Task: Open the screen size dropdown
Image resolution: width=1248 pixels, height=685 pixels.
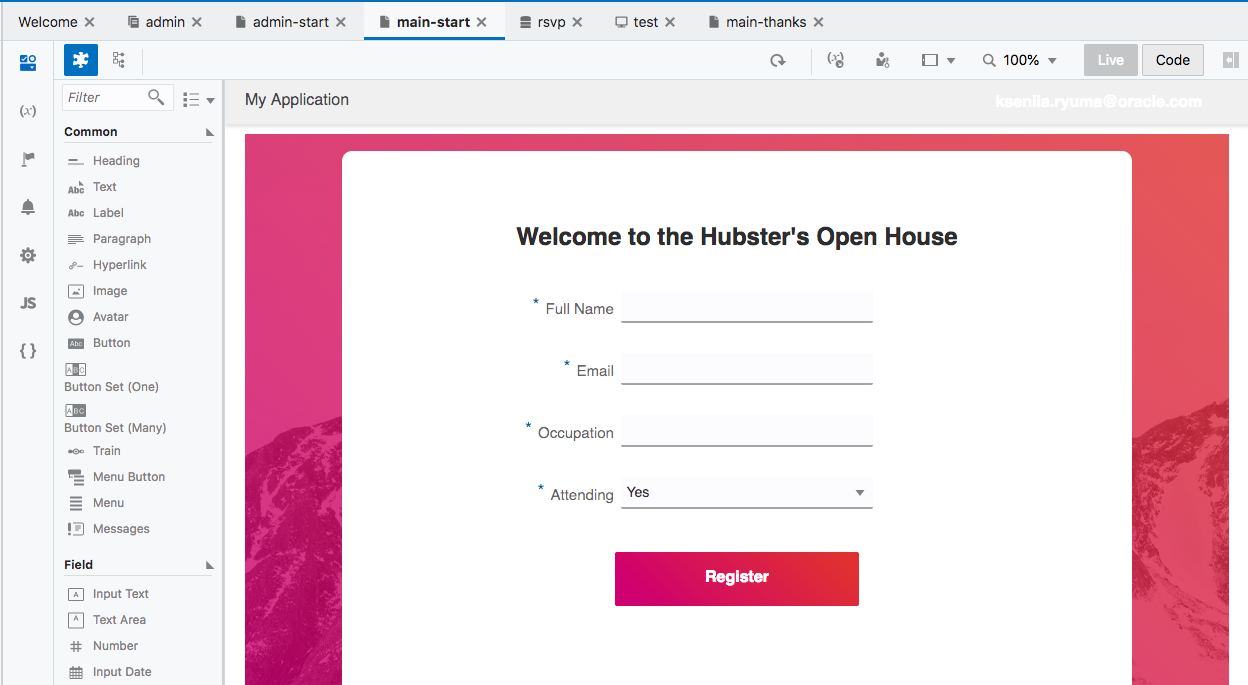Action: (x=938, y=60)
